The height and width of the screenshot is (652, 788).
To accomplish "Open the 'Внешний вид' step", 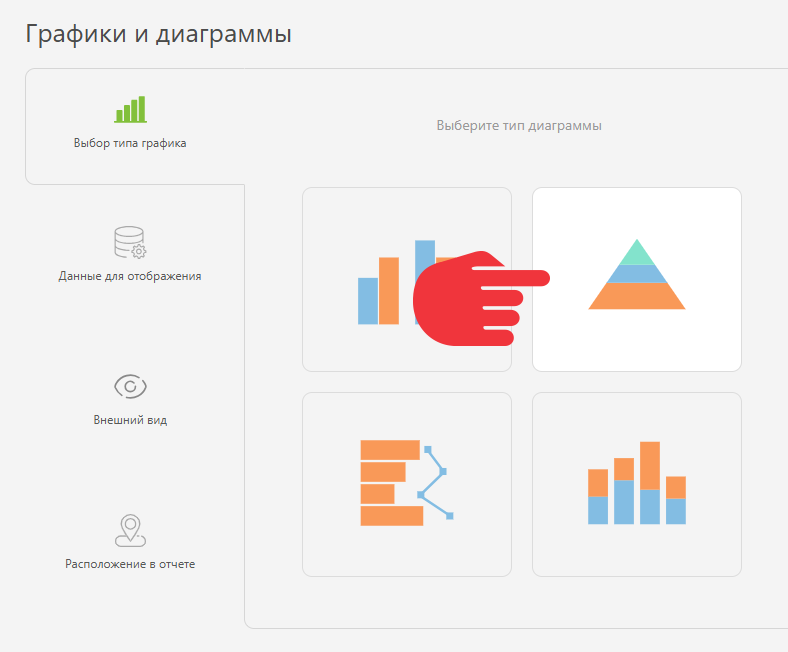I will [130, 420].
